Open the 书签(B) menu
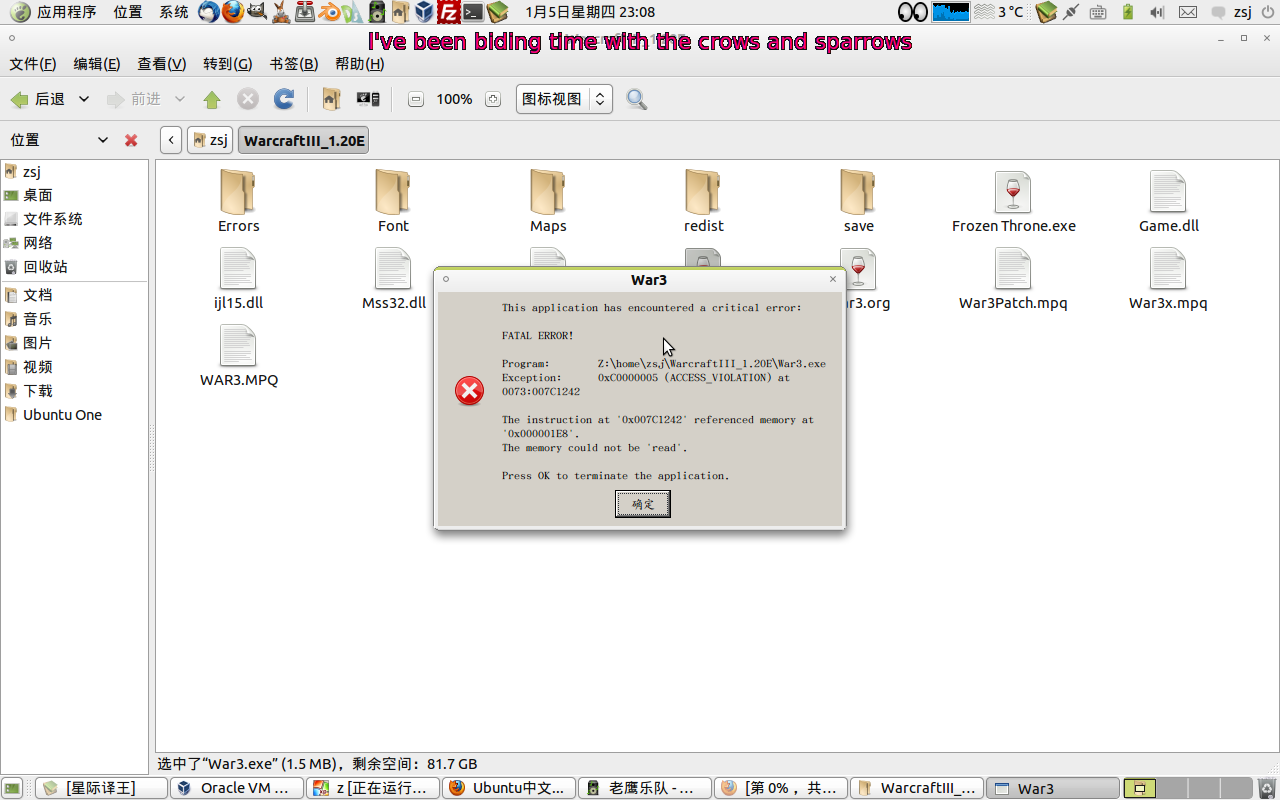The height and width of the screenshot is (800, 1280). pos(294,64)
